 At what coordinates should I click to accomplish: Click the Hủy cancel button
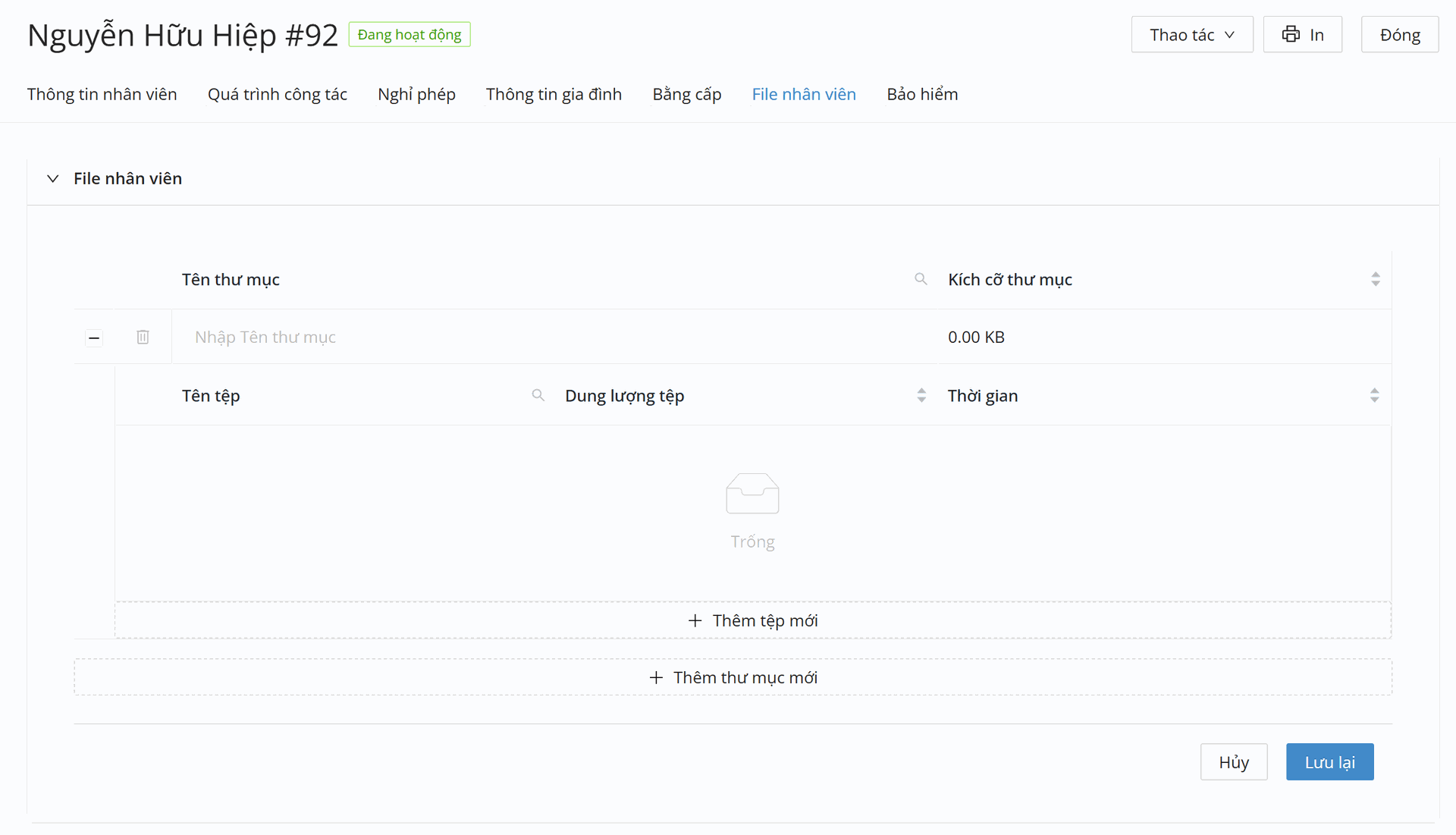coord(1233,762)
